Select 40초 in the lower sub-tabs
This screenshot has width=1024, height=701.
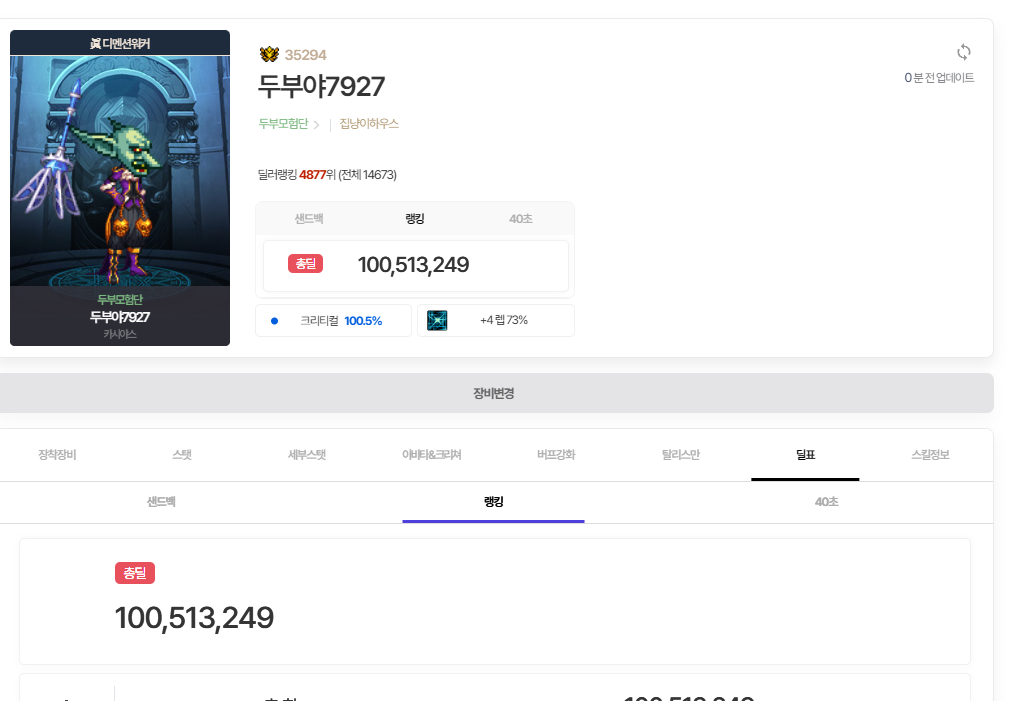click(826, 502)
